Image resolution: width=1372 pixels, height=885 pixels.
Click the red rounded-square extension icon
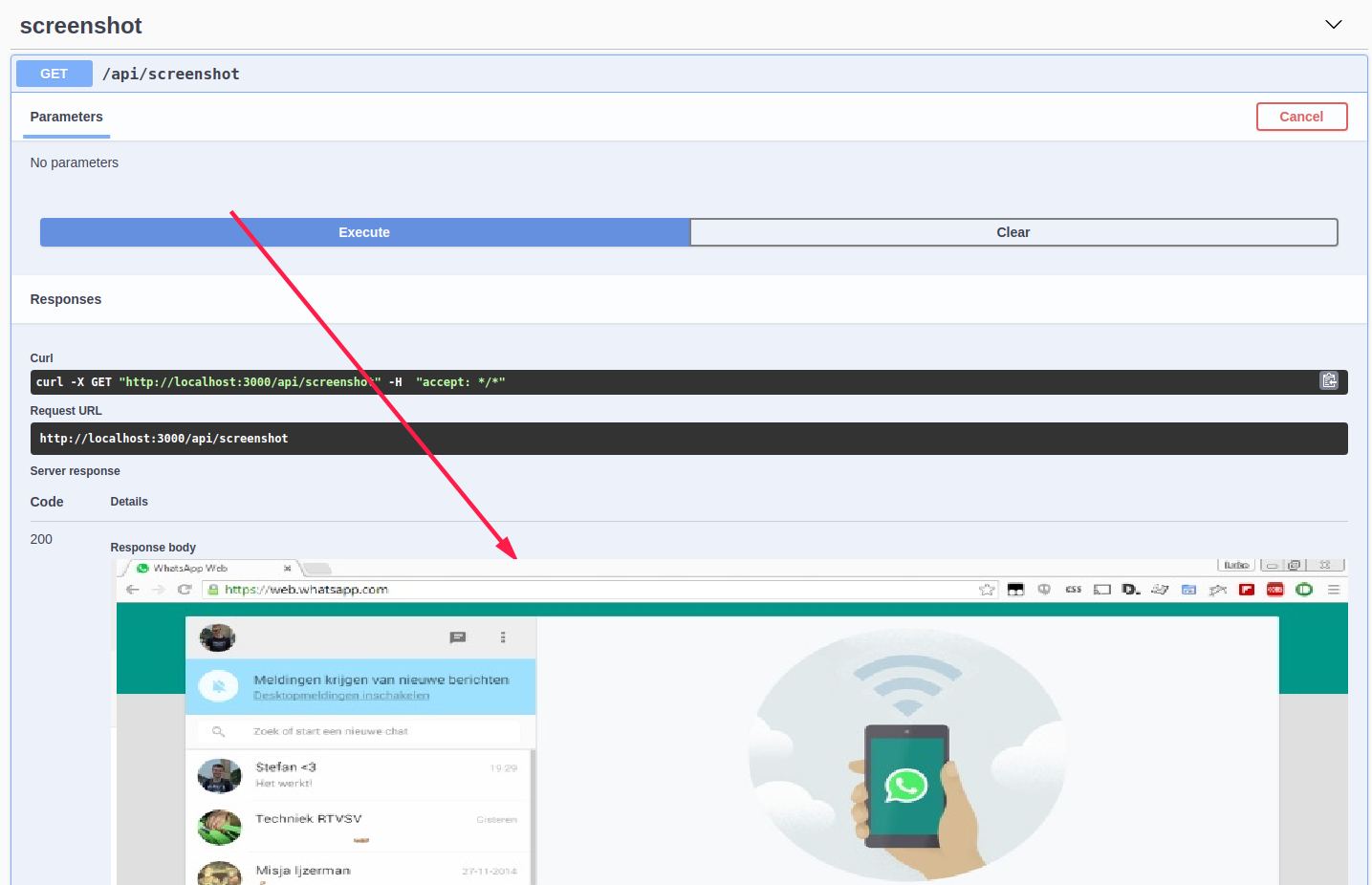click(1275, 590)
